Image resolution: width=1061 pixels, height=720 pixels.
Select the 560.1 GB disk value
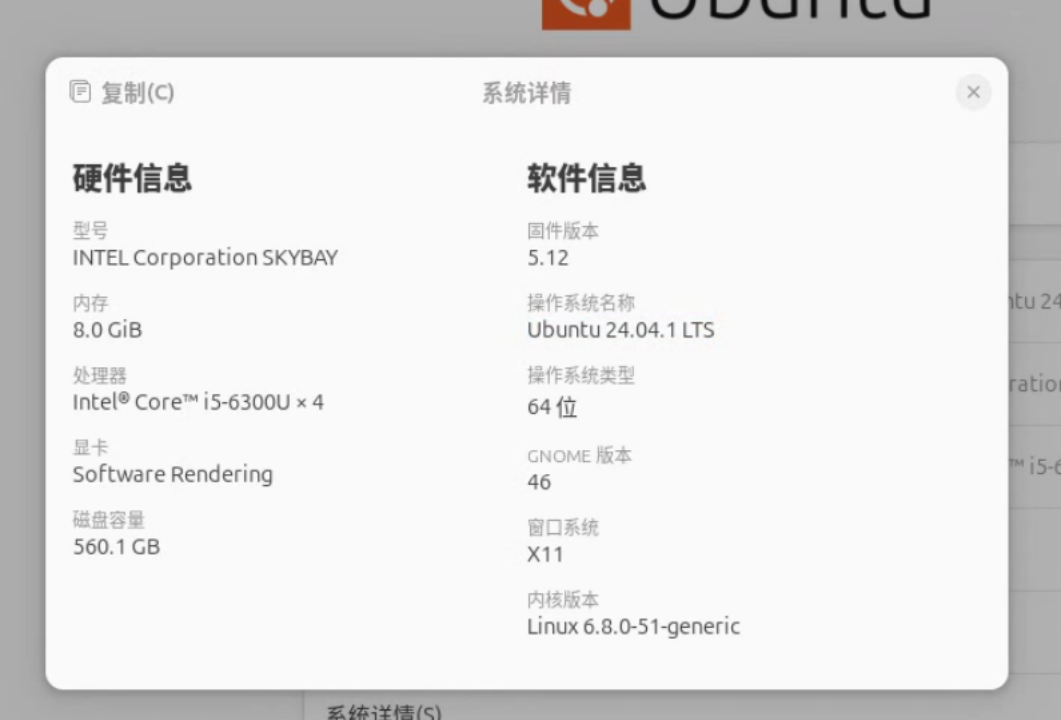pyautogui.click(x=116, y=547)
